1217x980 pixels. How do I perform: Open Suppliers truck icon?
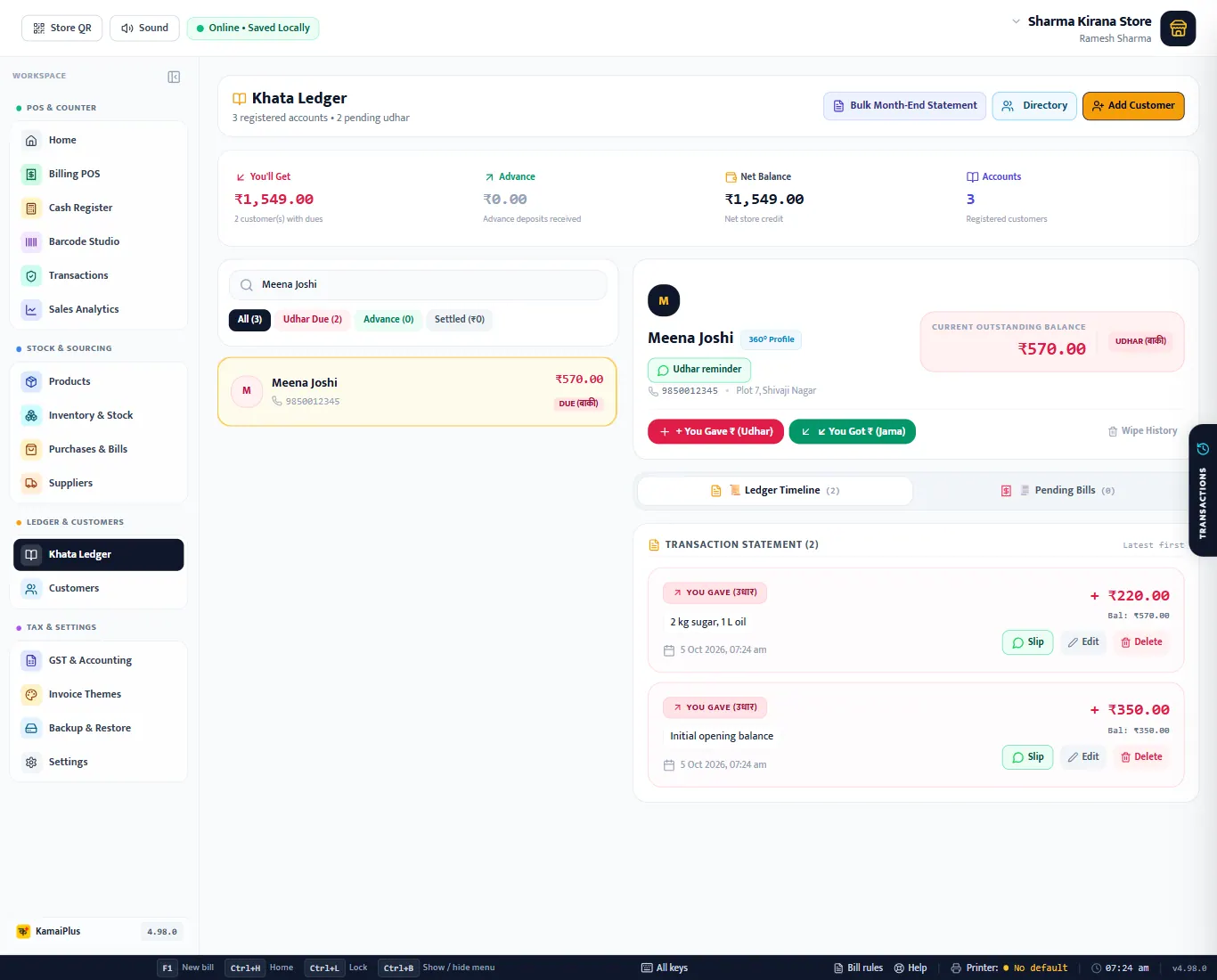pyautogui.click(x=31, y=483)
